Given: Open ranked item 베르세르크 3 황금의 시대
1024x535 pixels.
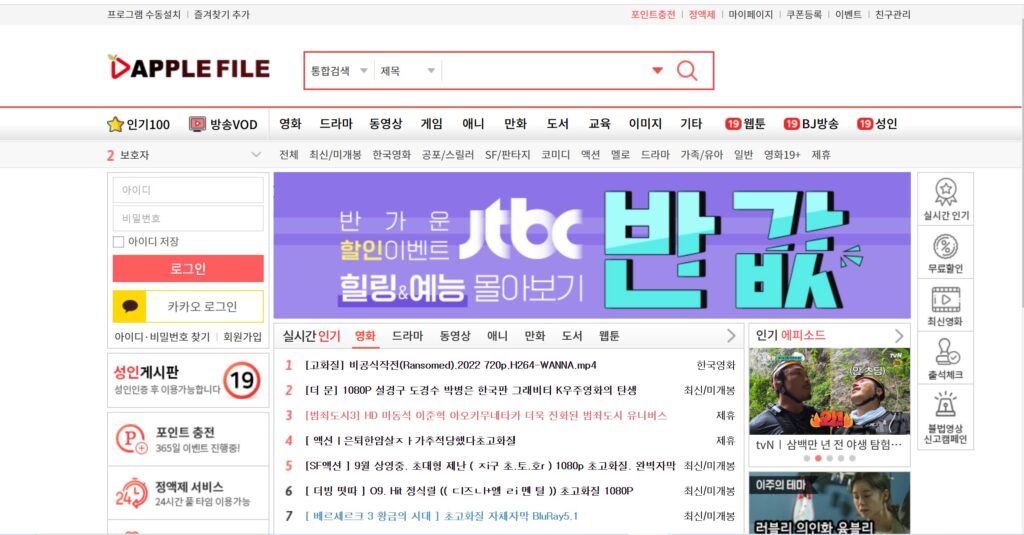Looking at the screenshot, I should click(441, 516).
